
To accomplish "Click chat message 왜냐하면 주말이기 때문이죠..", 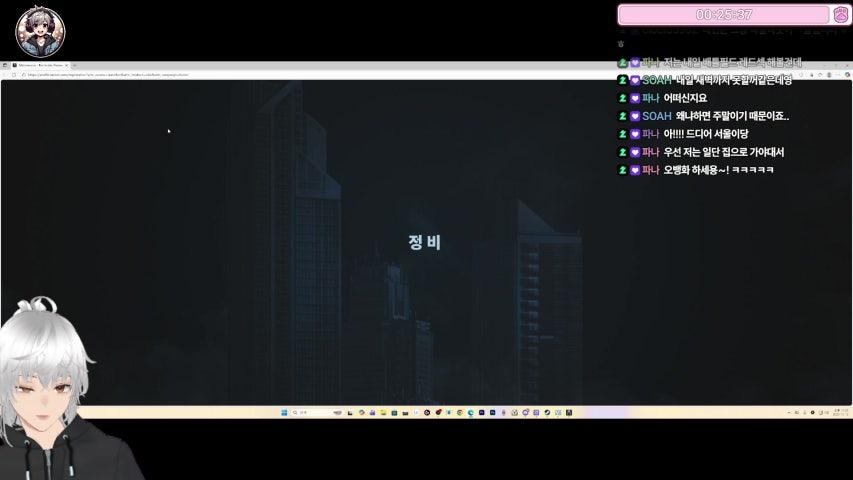I will (x=732, y=116).
